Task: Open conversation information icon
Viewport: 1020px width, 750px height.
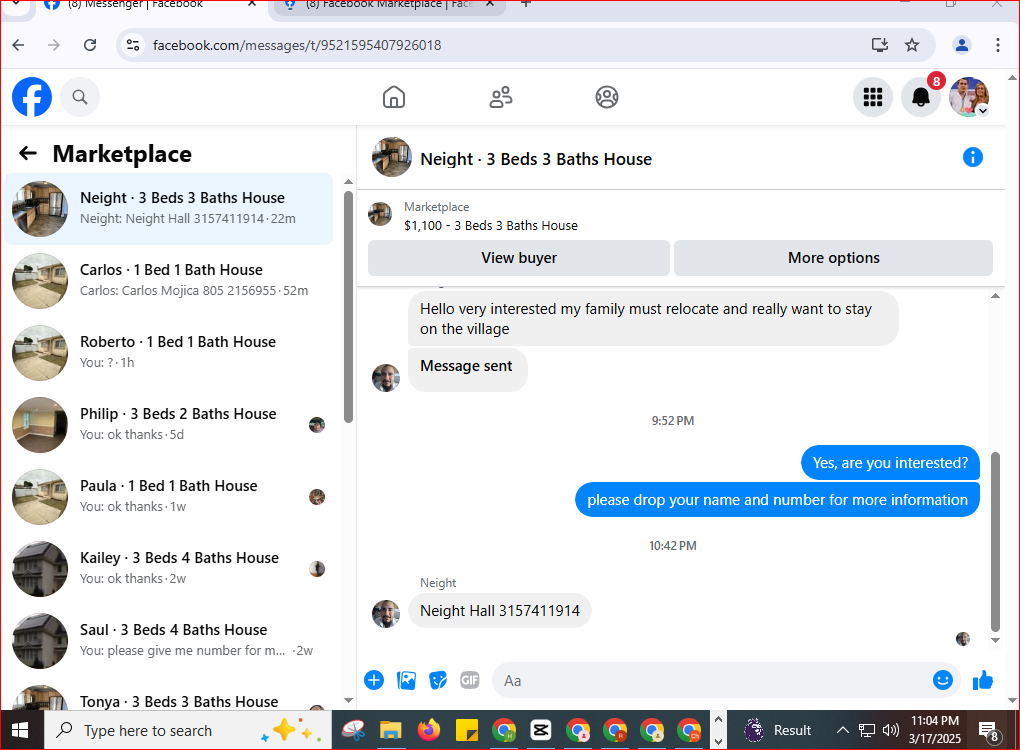Action: (x=973, y=157)
